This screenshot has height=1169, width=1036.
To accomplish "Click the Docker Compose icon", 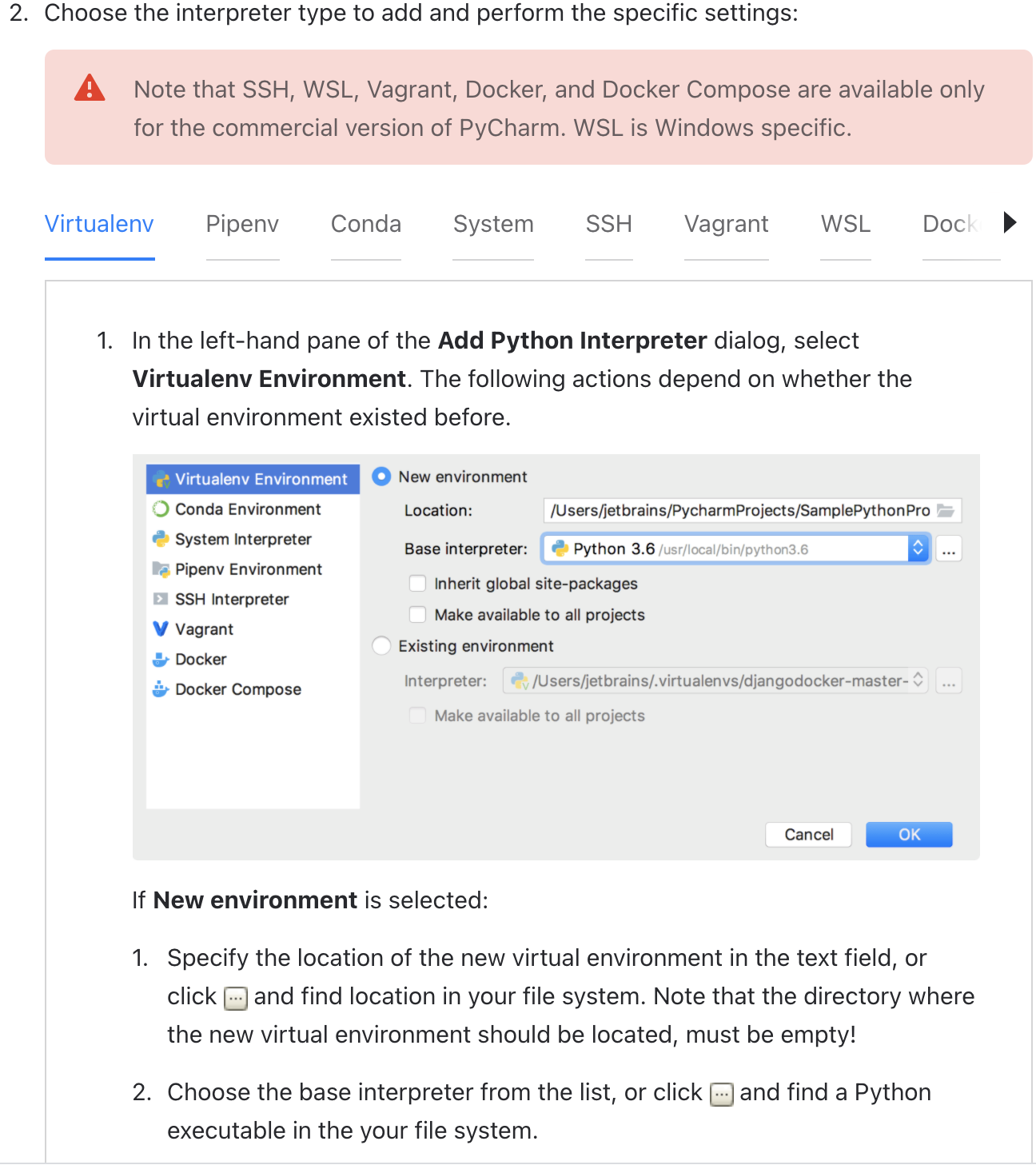I will tap(161, 689).
